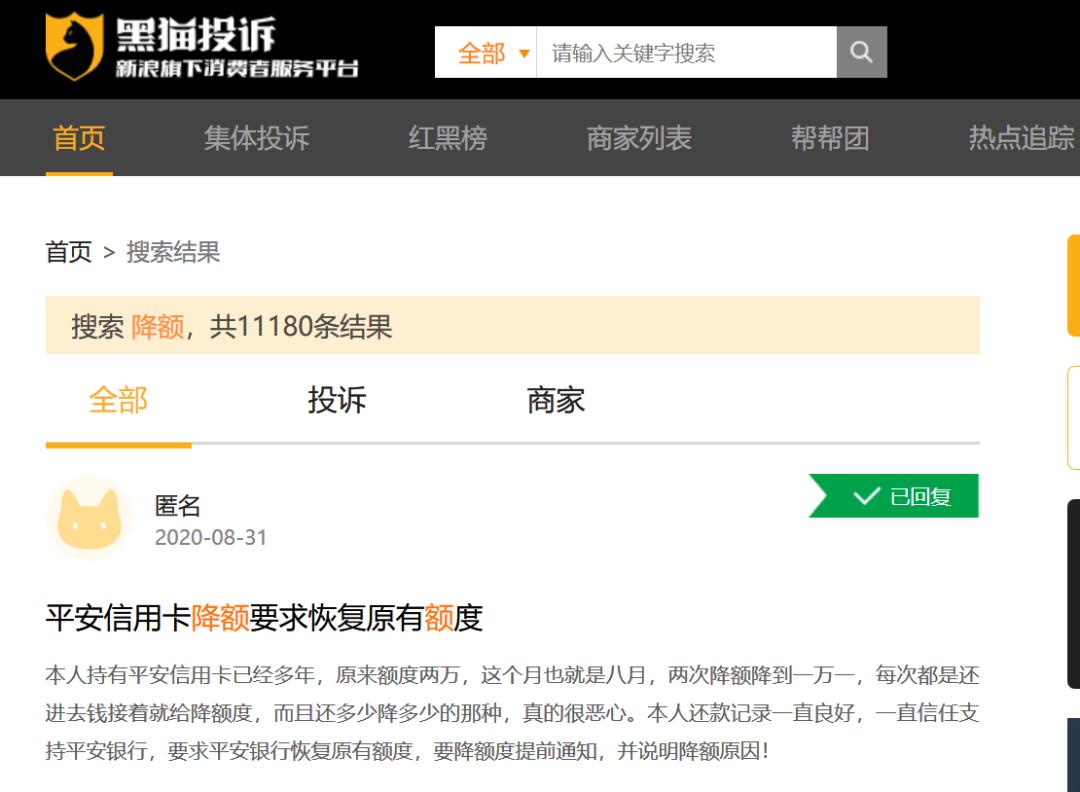Click the green 已回复 status button
This screenshot has height=792, width=1080.
point(893,496)
